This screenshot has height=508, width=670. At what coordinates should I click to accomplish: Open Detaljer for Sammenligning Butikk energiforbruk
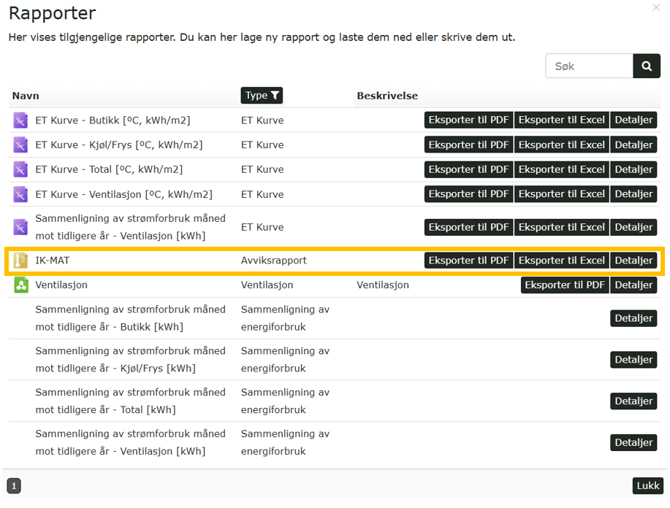[633, 318]
